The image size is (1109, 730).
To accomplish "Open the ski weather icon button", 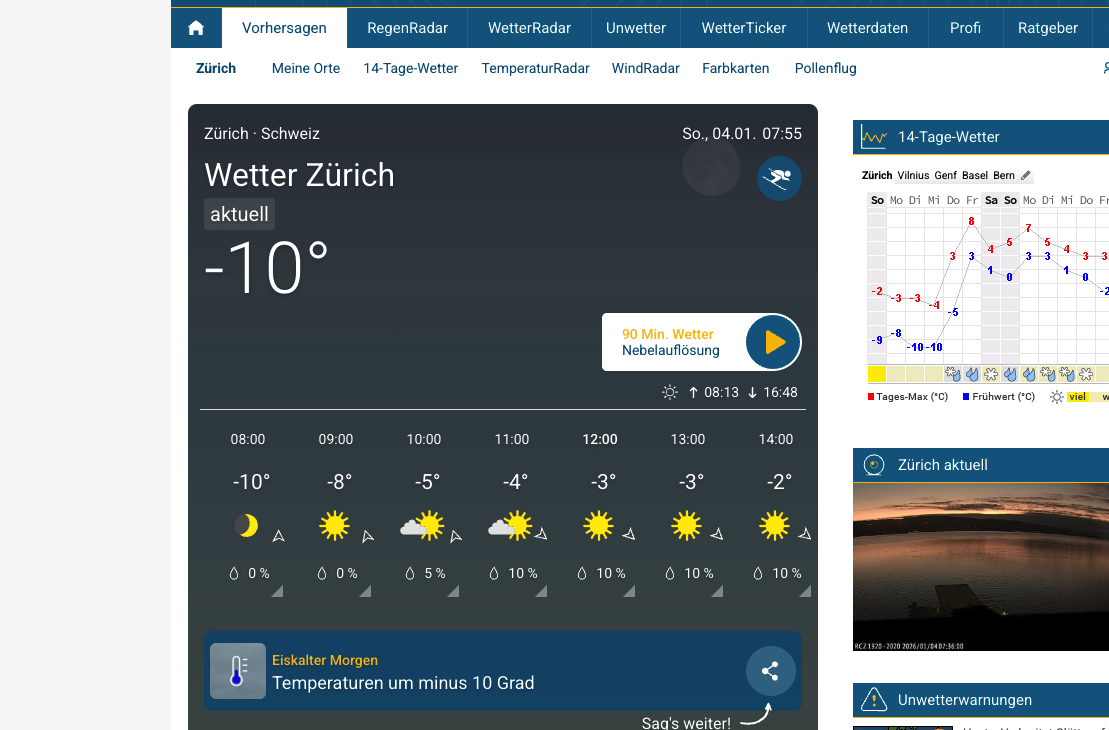I will click(x=779, y=179).
